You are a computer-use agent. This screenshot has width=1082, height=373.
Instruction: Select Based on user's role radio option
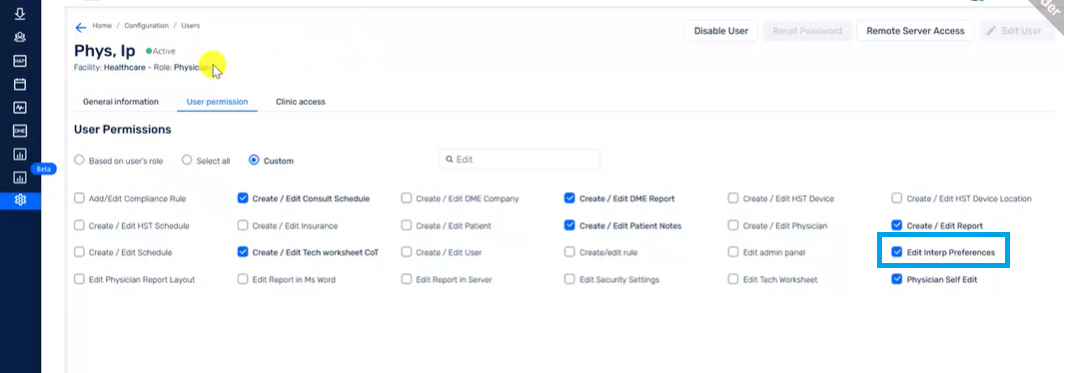point(79,160)
